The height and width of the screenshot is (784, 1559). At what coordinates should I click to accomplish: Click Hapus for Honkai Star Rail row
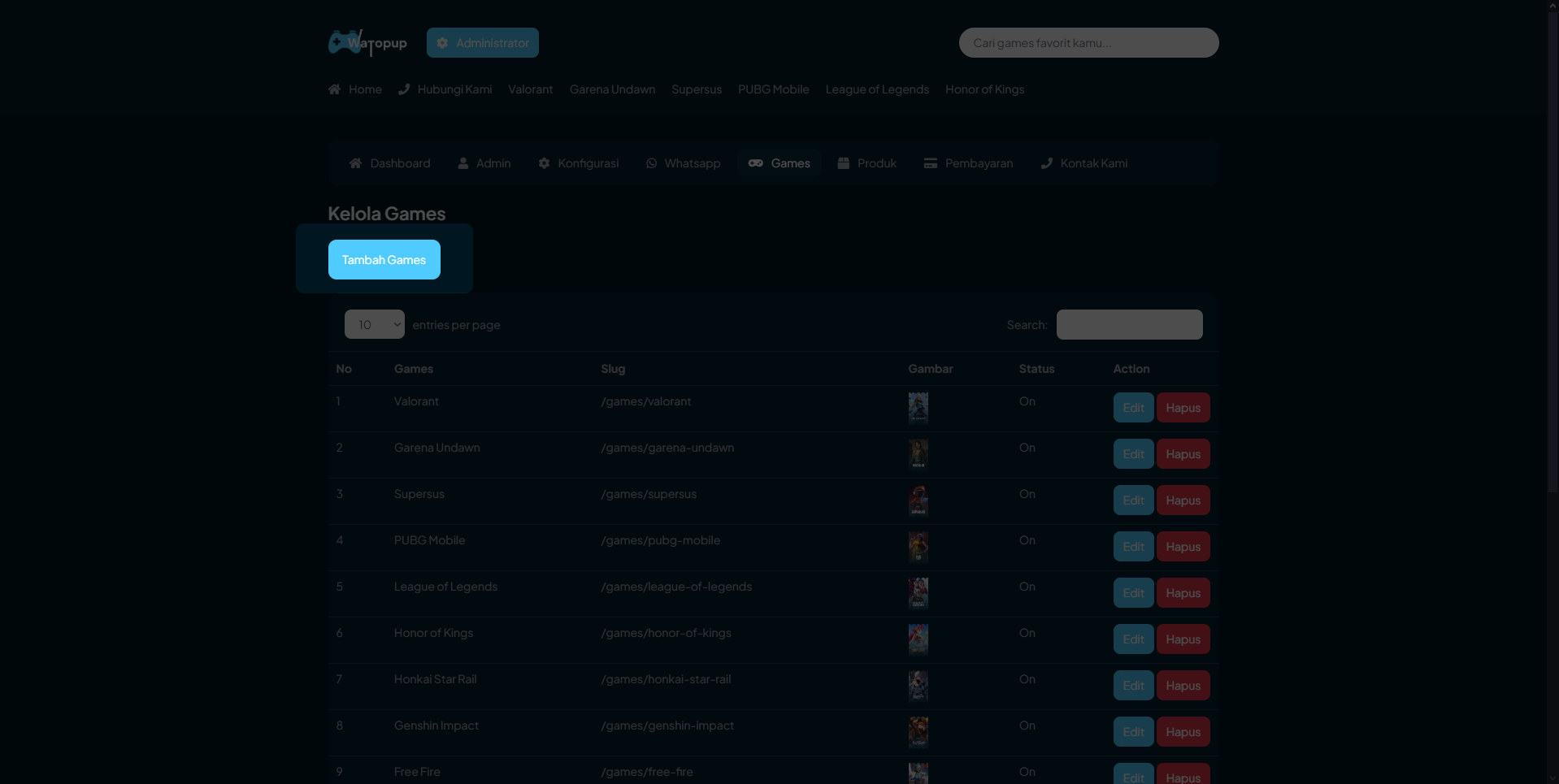click(1183, 686)
